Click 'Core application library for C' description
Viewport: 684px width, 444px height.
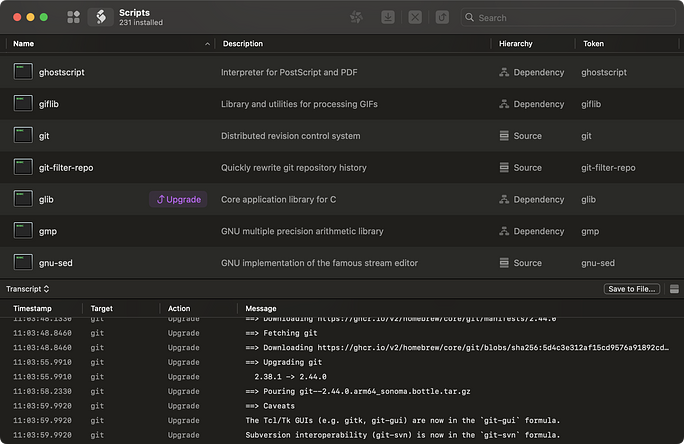pos(278,199)
